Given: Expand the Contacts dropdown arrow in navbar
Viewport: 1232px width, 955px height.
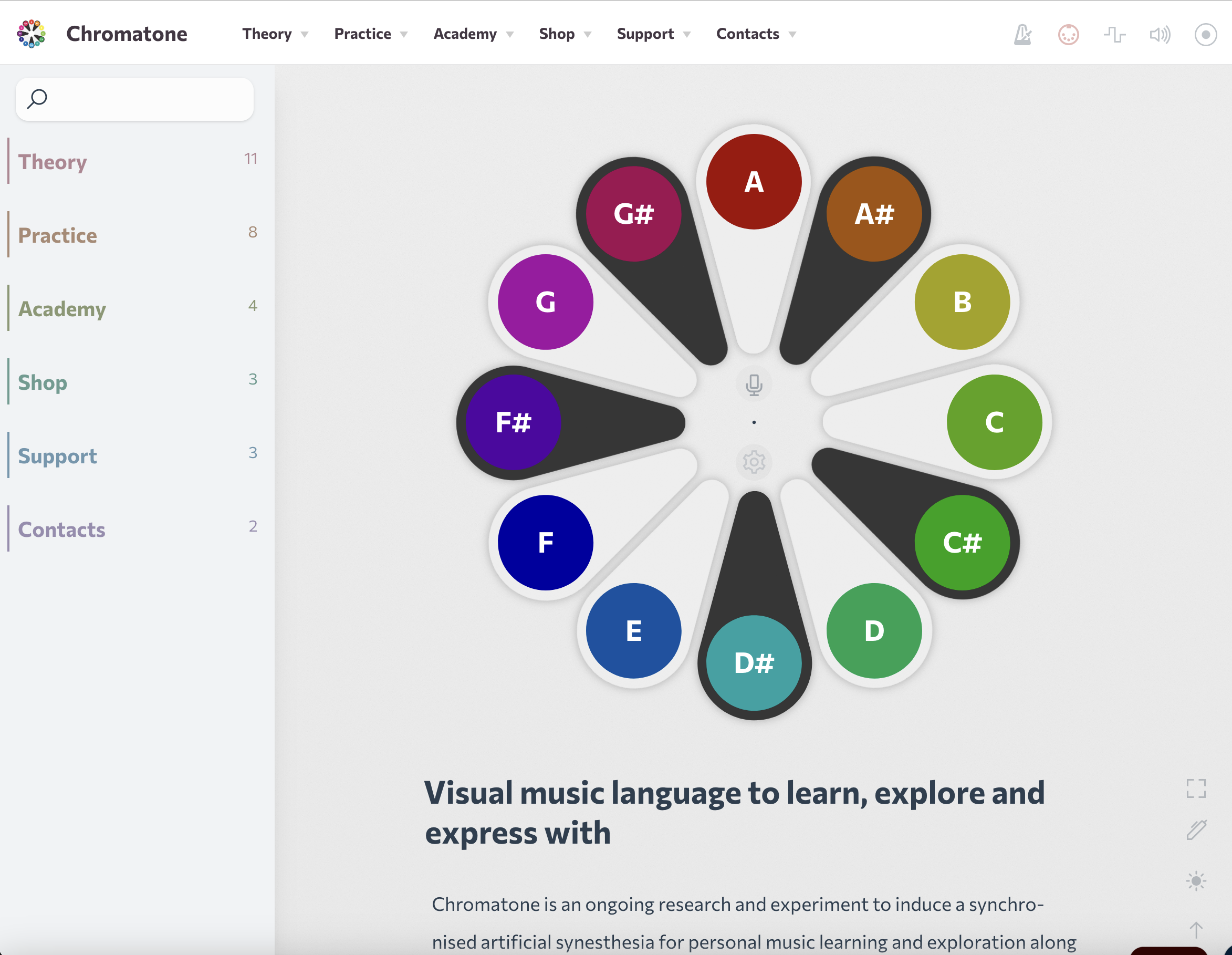Looking at the screenshot, I should (792, 35).
